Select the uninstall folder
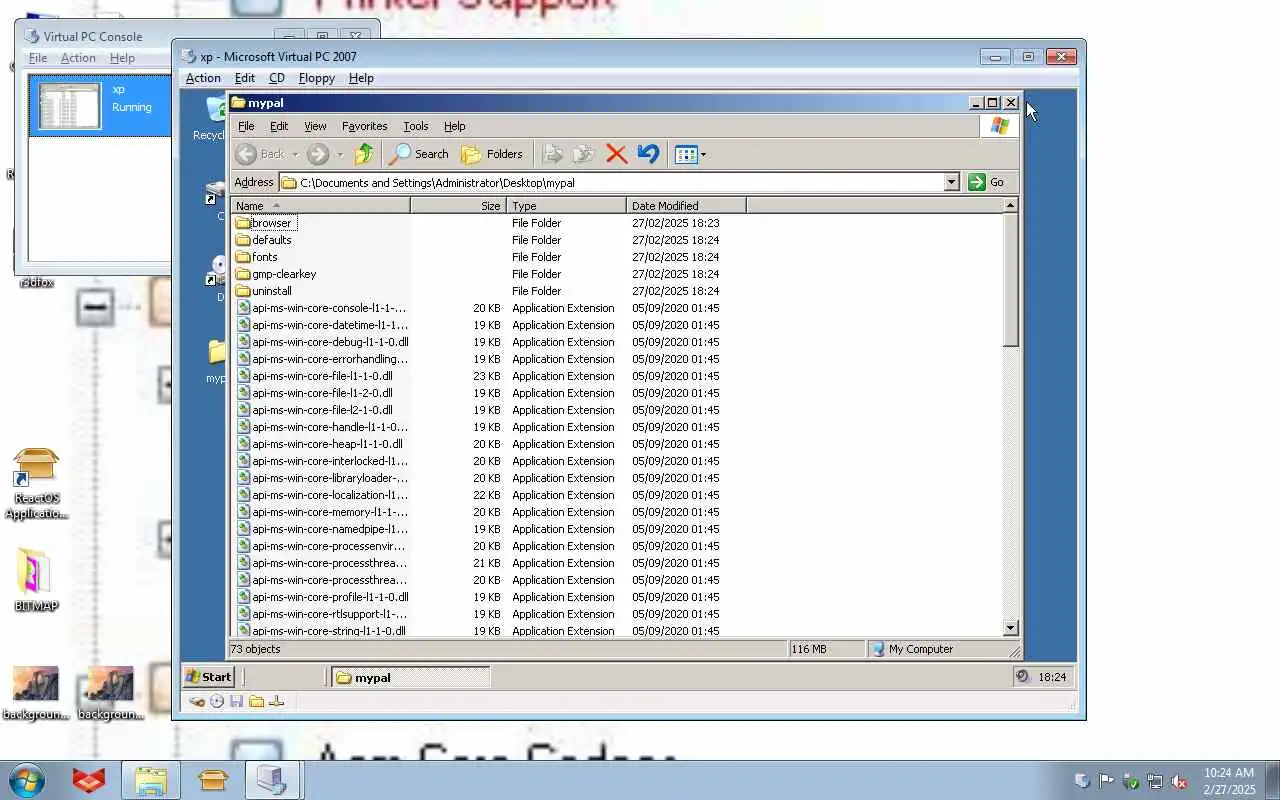 pyautogui.click(x=264, y=291)
